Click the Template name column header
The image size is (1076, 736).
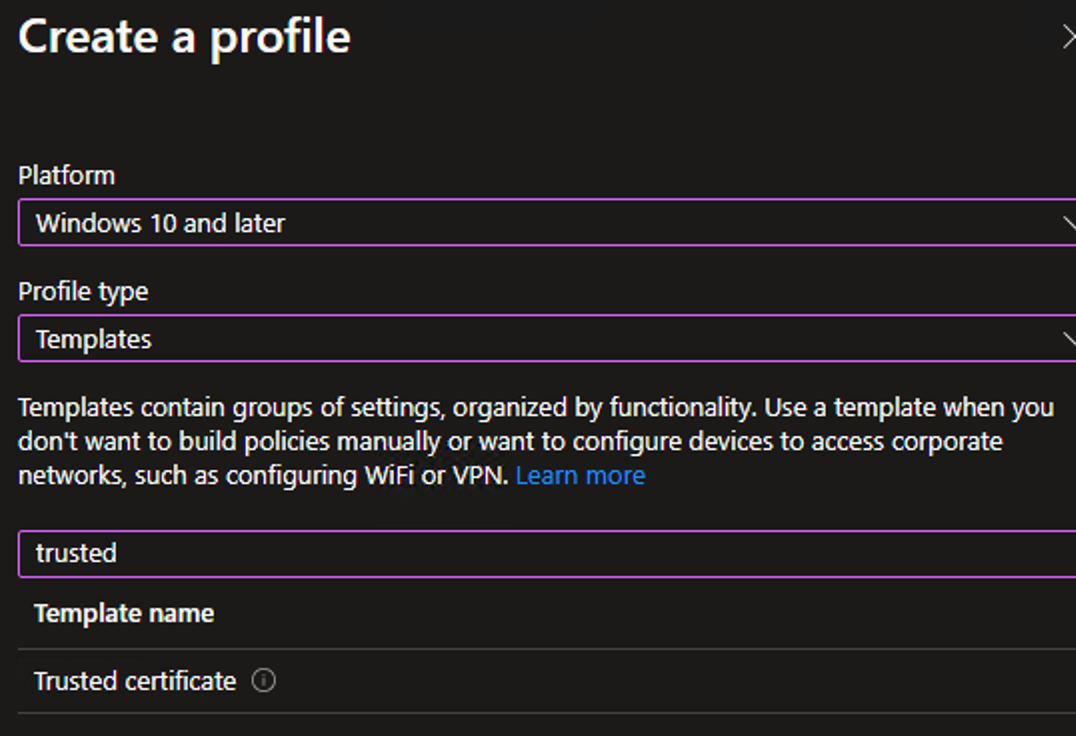tap(124, 613)
